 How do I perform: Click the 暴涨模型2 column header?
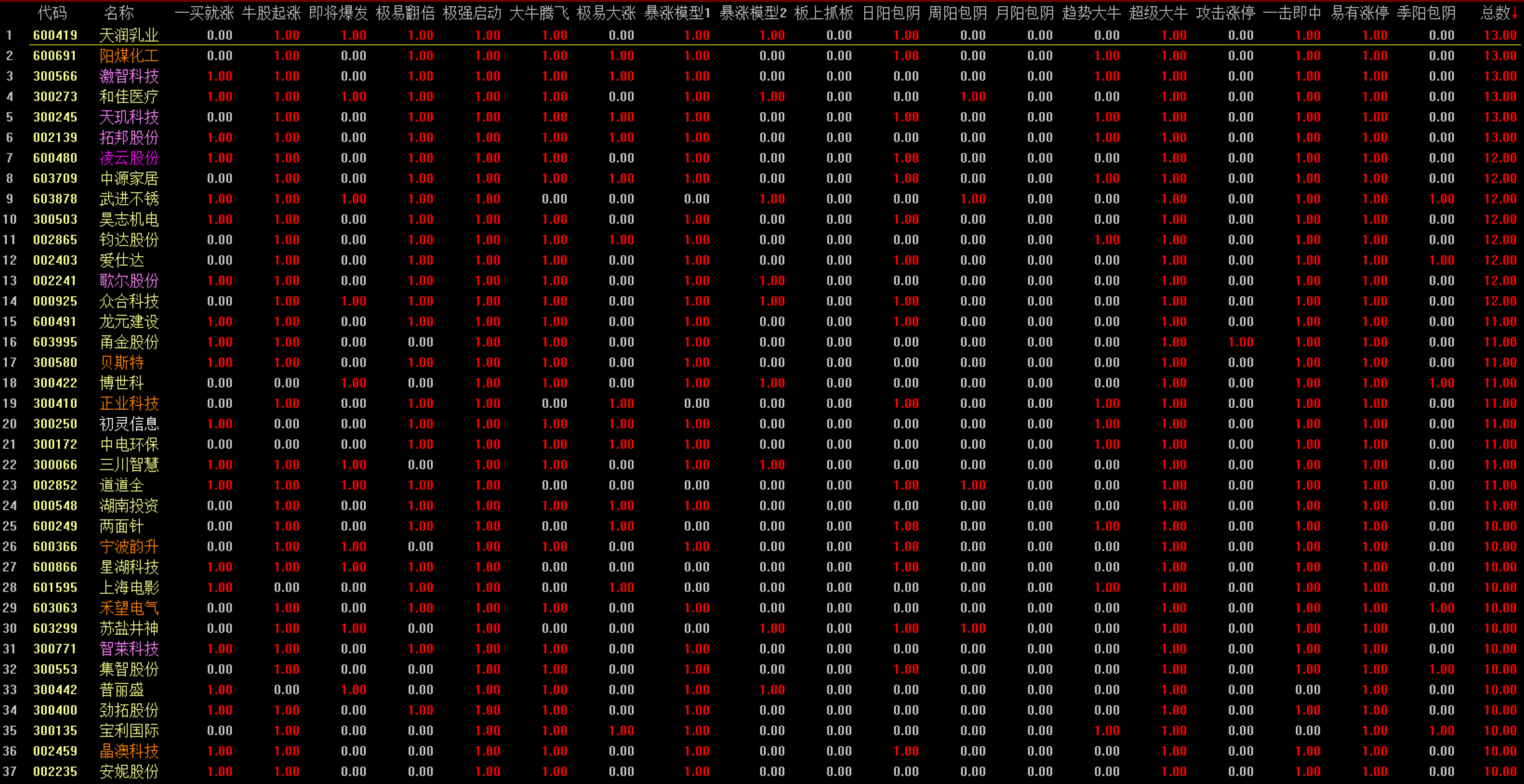(753, 13)
